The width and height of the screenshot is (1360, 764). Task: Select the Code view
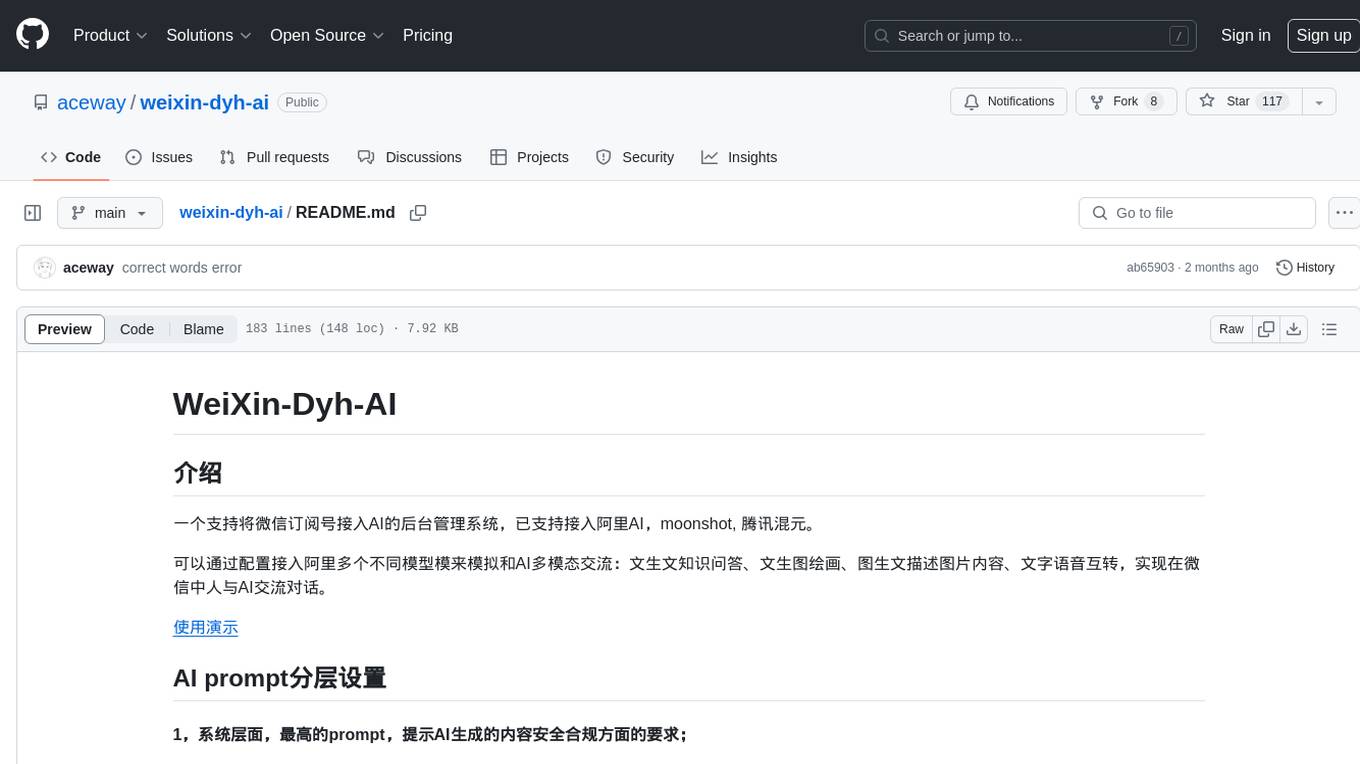[137, 329]
